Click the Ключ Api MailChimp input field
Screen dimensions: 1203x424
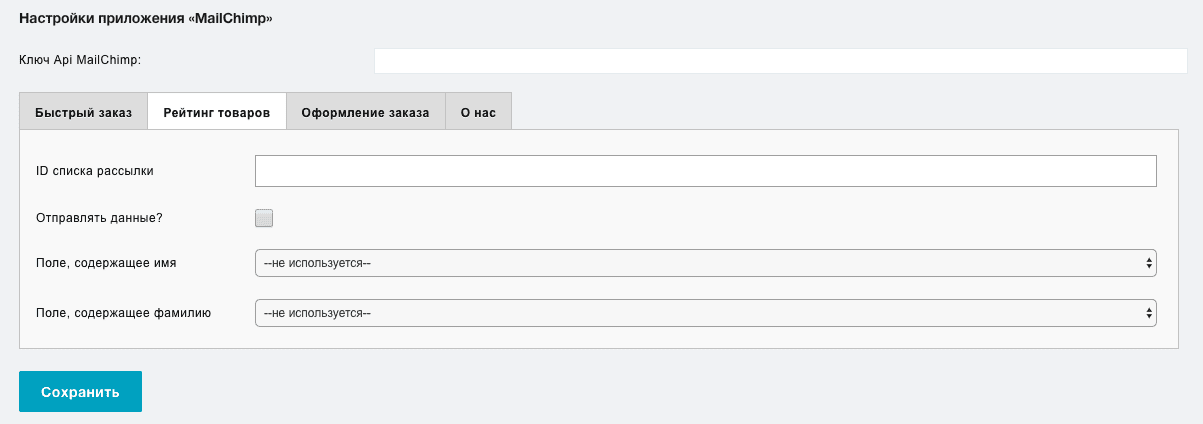click(x=780, y=60)
